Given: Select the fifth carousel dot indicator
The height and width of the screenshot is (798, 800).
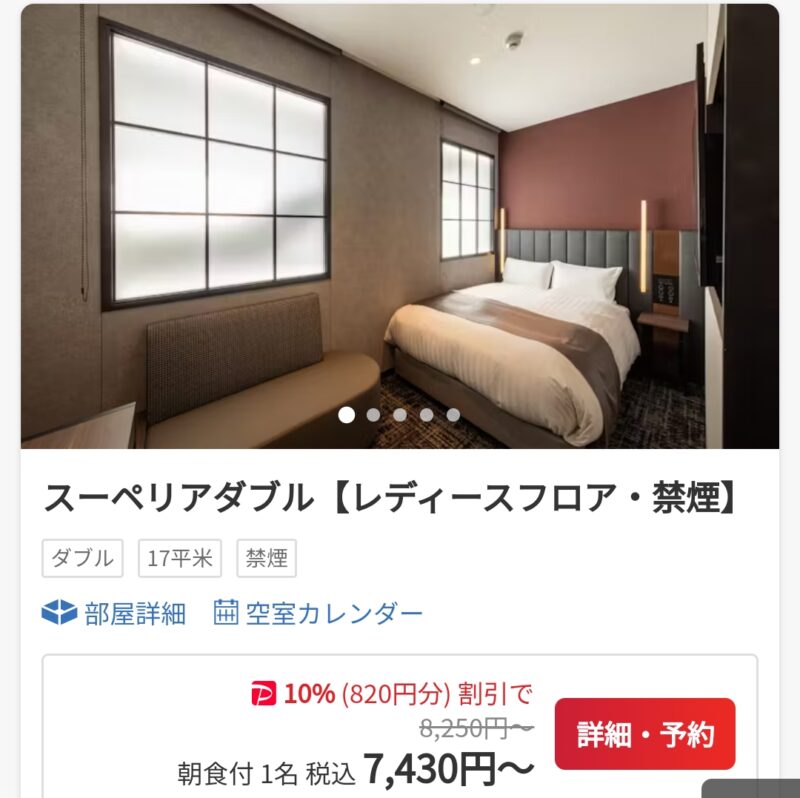Looking at the screenshot, I should pos(453,415).
